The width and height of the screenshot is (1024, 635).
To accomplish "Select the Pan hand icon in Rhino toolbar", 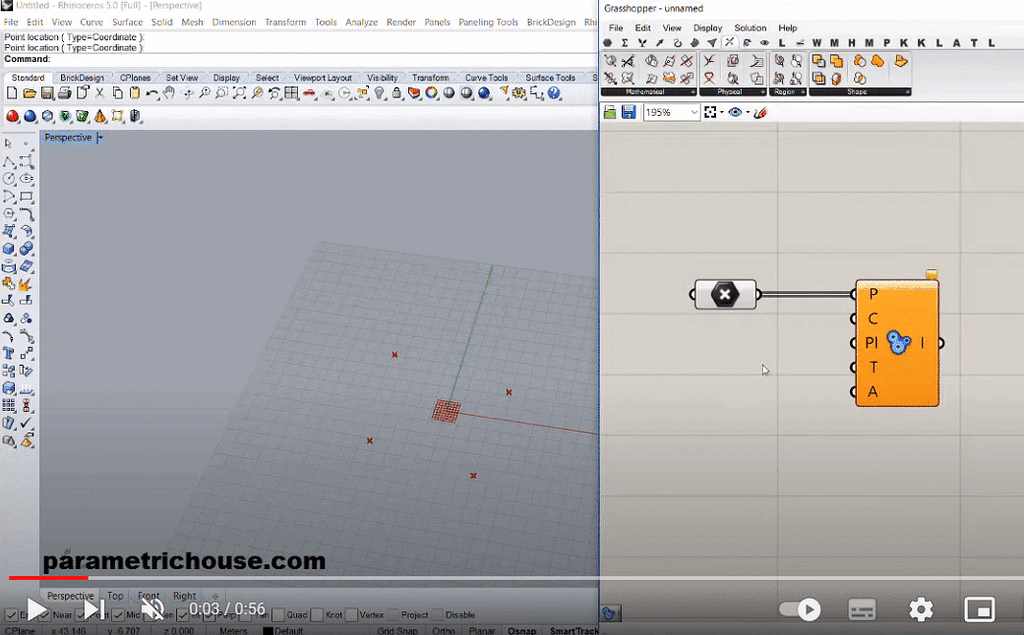I will click(169, 93).
